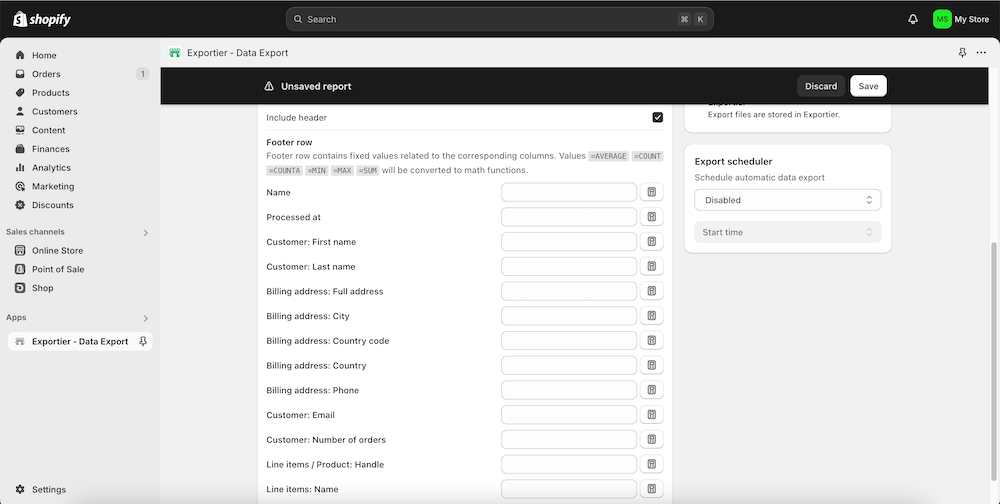Expand the Apps section chevron
1000x504 pixels.
click(145, 318)
